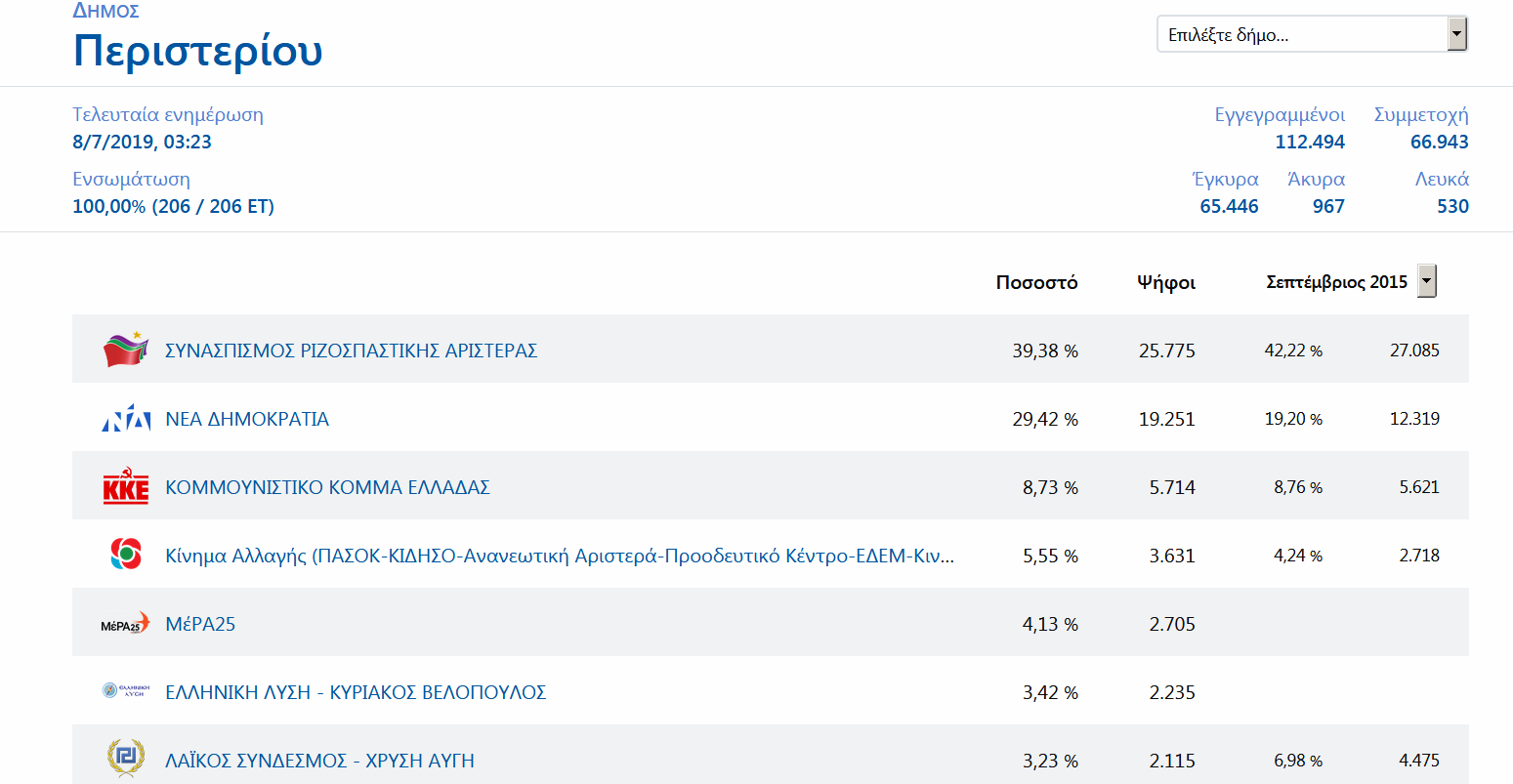This screenshot has height=784, width=1513.
Task: Click the 'Περιστερίου' municipality heading
Action: click(198, 51)
